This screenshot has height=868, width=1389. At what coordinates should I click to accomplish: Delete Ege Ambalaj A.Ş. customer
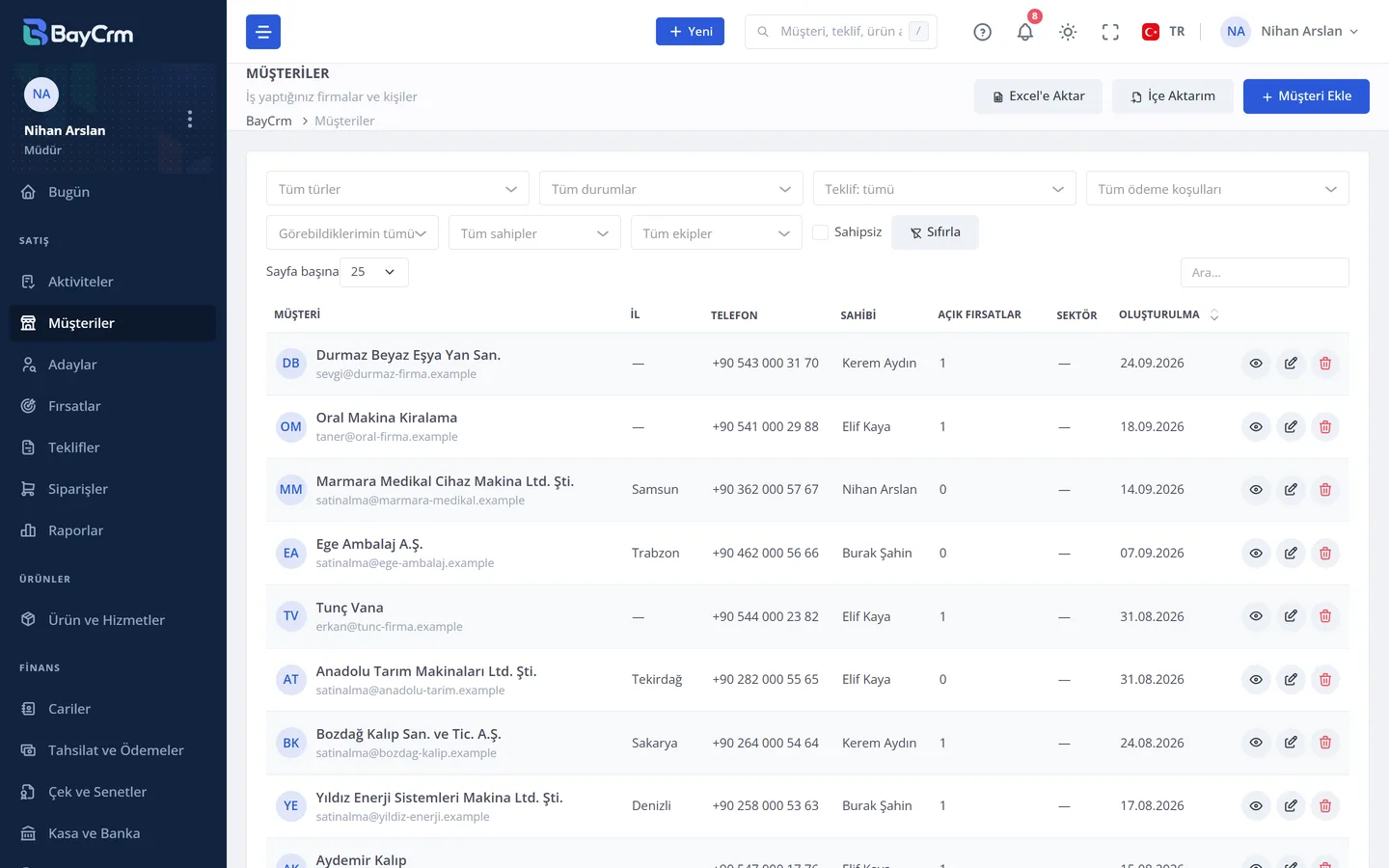click(x=1325, y=553)
